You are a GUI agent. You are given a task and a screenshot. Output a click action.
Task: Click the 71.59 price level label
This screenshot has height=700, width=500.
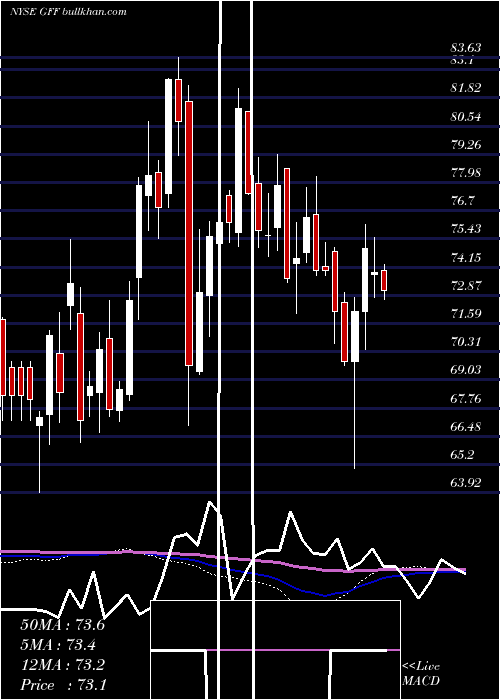tap(466, 313)
